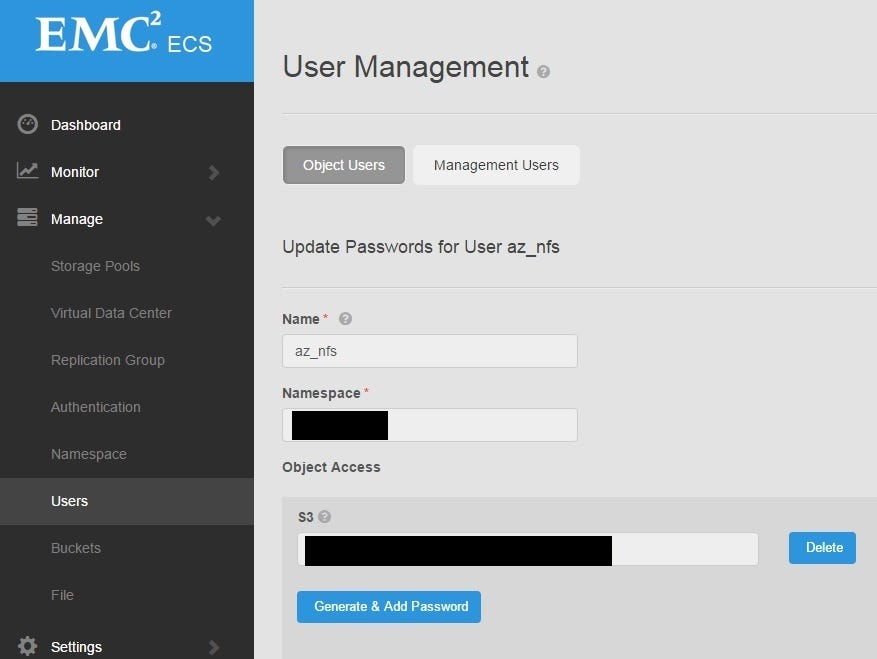Screen dimensions: 877x659
Task: Navigate to Buckets in sidebar
Action: coord(76,548)
